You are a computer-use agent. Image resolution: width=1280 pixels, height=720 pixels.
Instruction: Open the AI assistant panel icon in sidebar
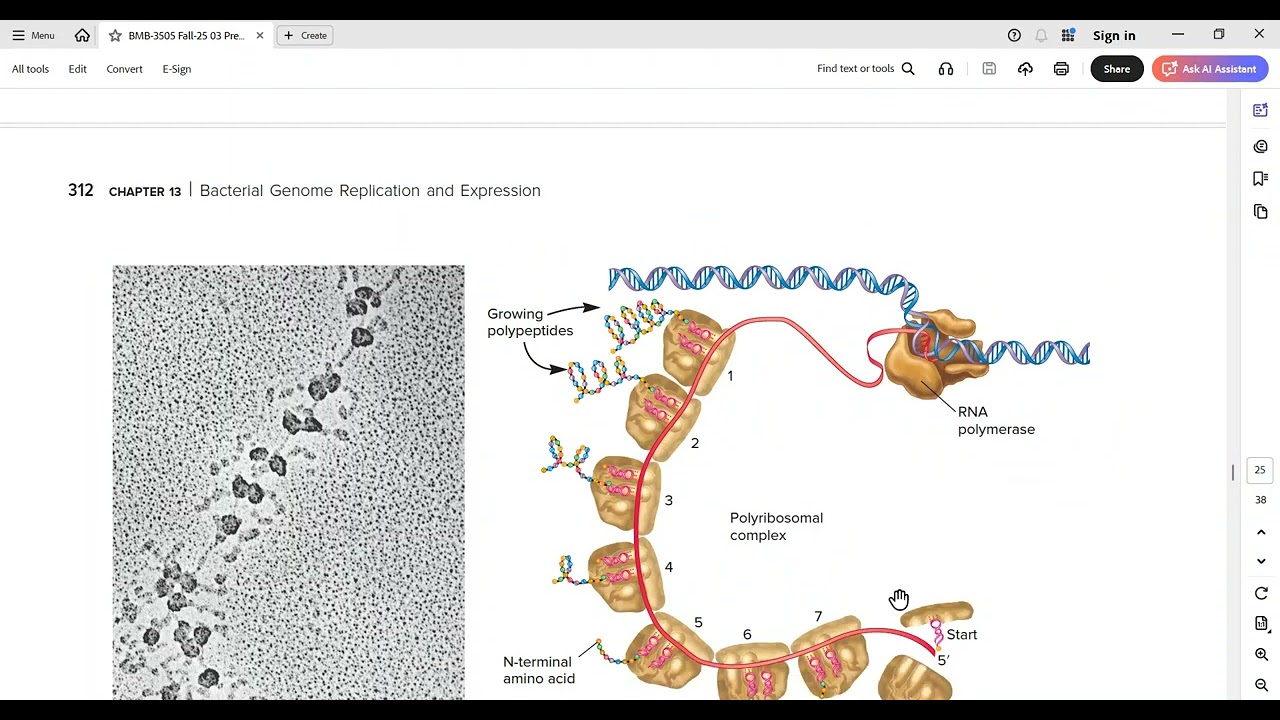[1260, 110]
